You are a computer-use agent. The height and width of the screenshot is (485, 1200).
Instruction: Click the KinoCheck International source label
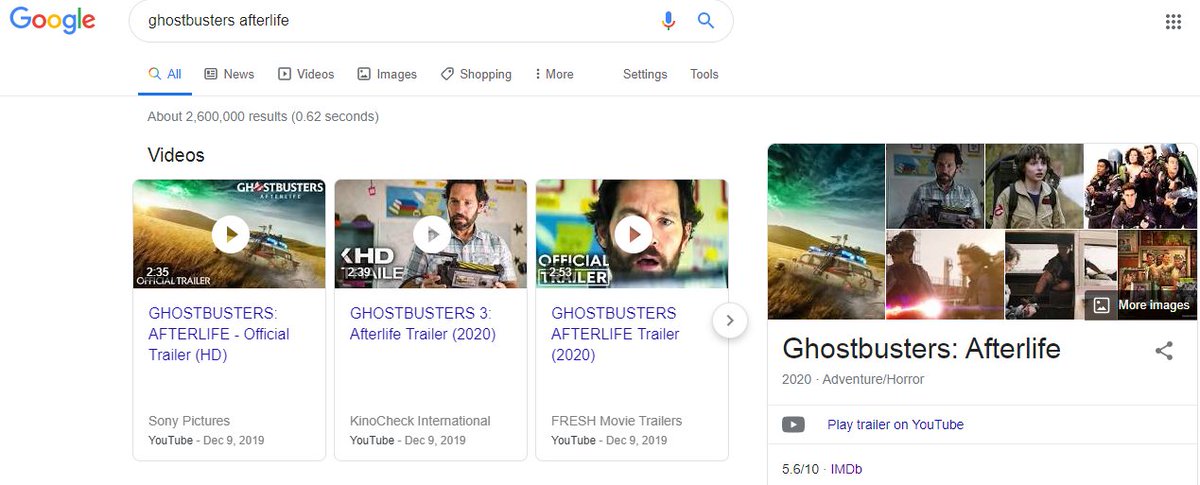click(x=420, y=421)
